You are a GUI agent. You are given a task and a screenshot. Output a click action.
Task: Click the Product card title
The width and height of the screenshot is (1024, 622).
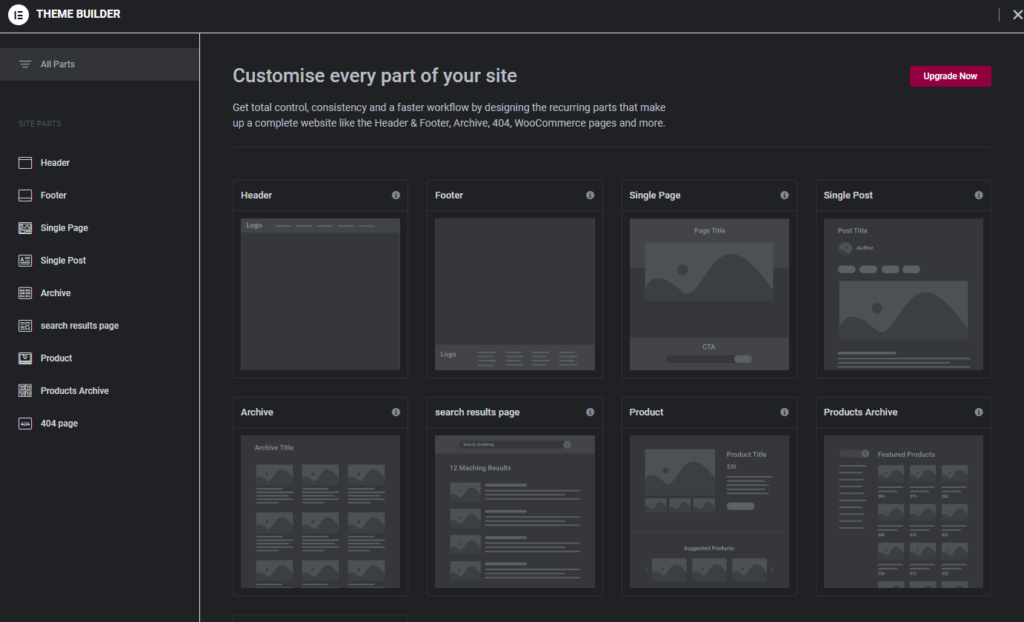click(646, 412)
